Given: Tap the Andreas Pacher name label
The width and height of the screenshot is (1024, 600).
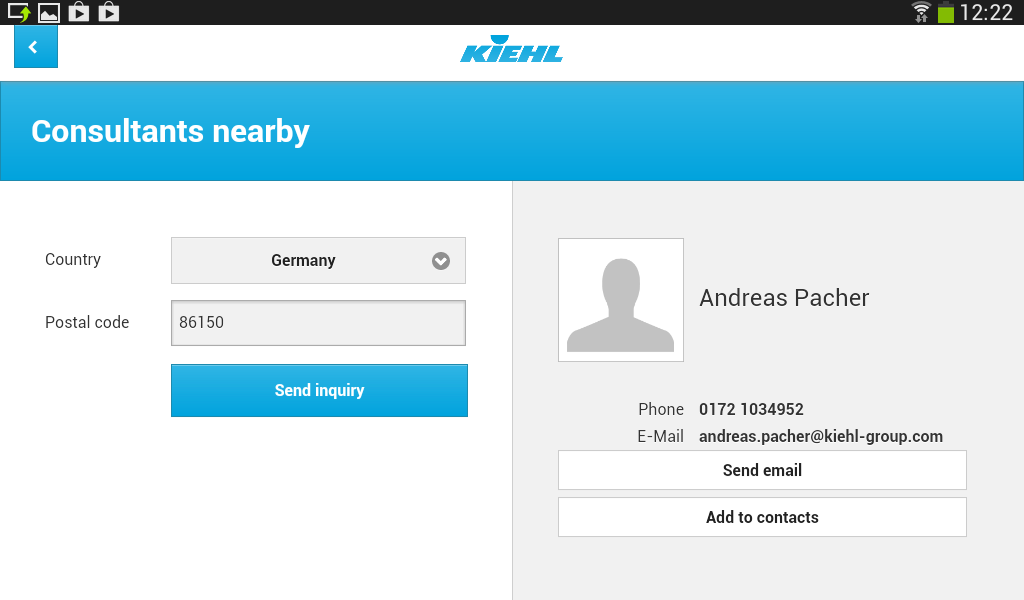Looking at the screenshot, I should pyautogui.click(x=784, y=298).
